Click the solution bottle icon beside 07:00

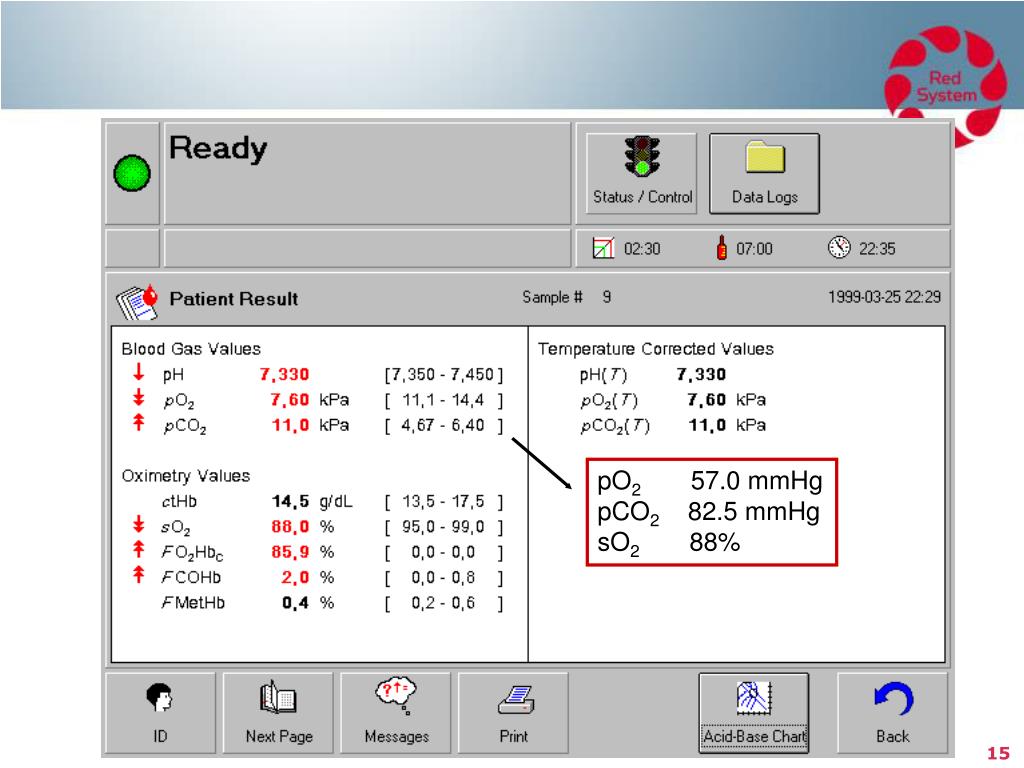[722, 247]
